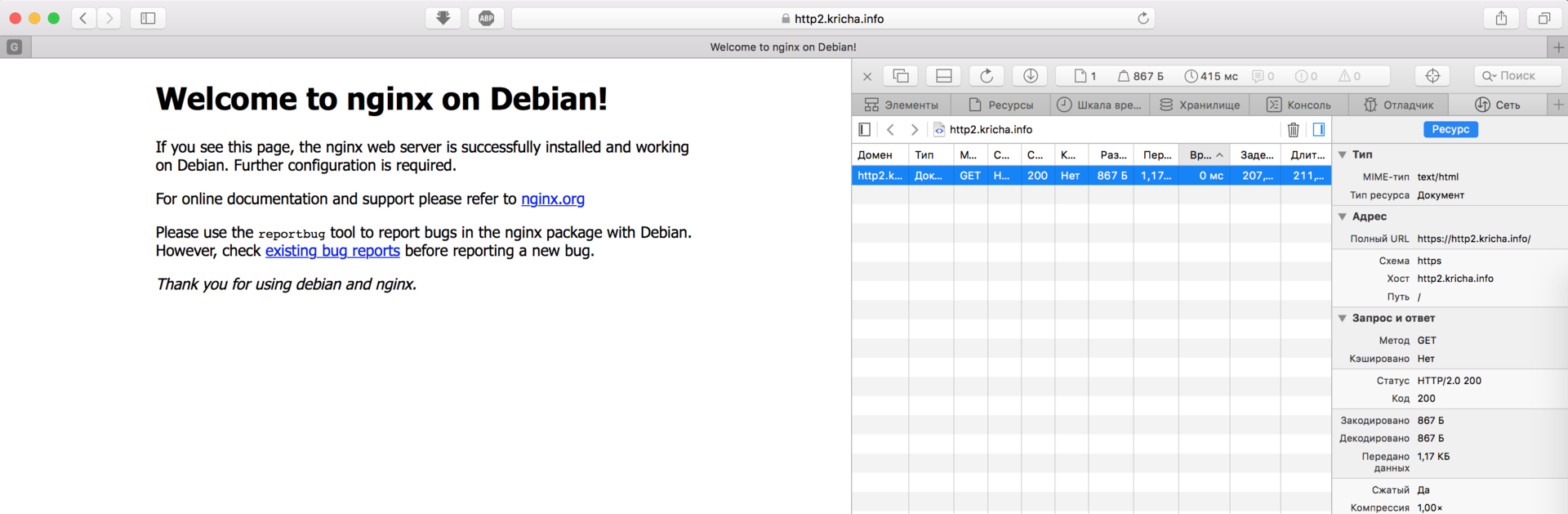Screen dimensions: 1568x514
Task: Open the Шкала времени tab
Action: point(1099,105)
